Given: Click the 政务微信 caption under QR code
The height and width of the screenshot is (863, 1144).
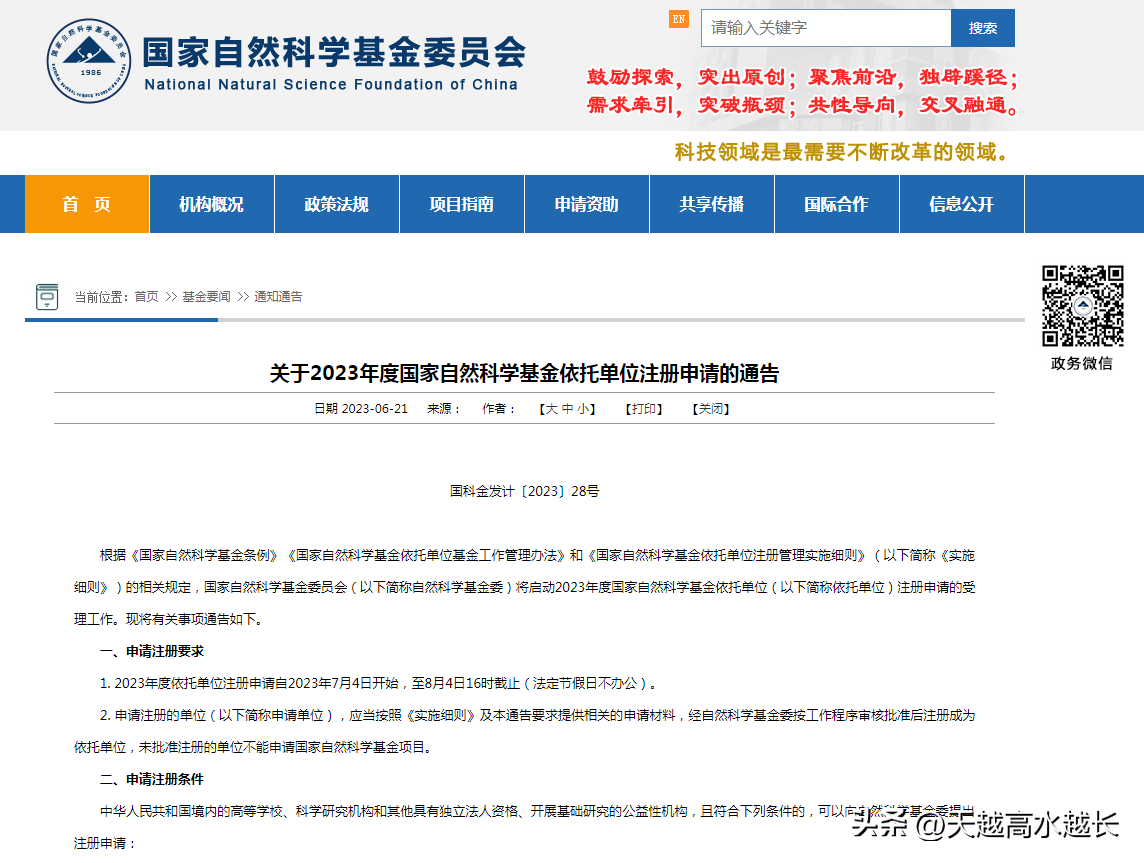Looking at the screenshot, I should [x=1082, y=363].
